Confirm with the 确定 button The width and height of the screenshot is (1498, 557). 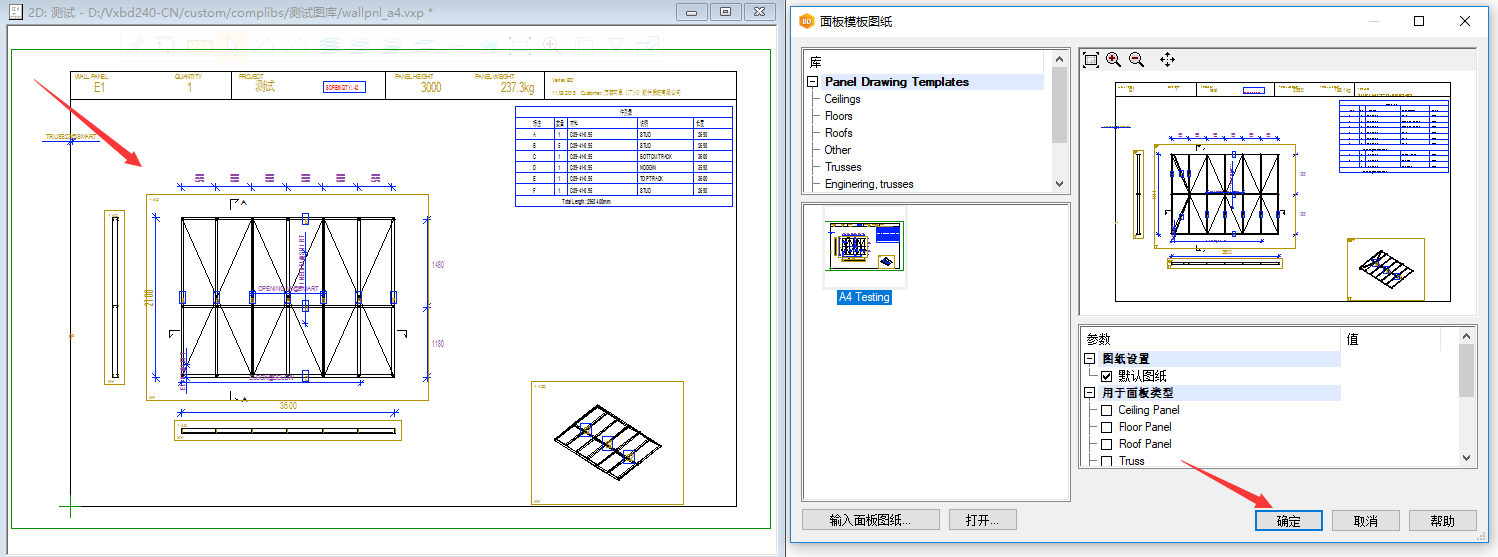pyautogui.click(x=1289, y=521)
